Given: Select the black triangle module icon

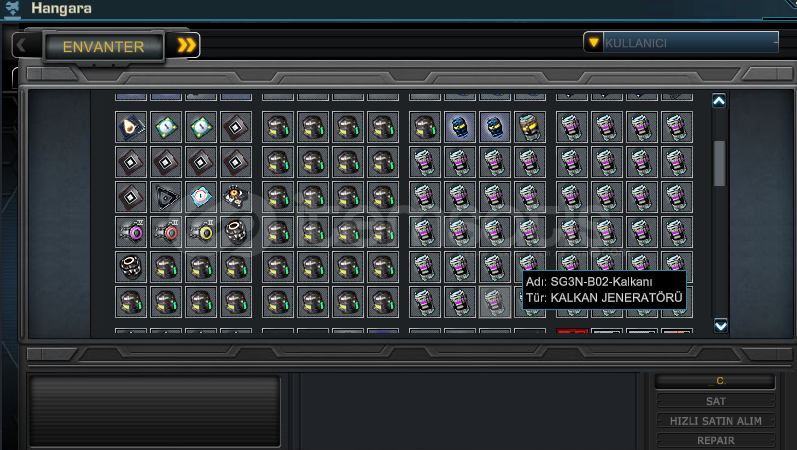Looking at the screenshot, I should 166,197.
